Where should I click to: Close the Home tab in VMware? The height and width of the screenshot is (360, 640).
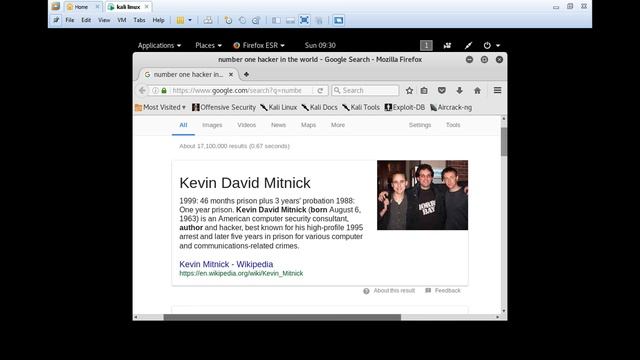97,7
